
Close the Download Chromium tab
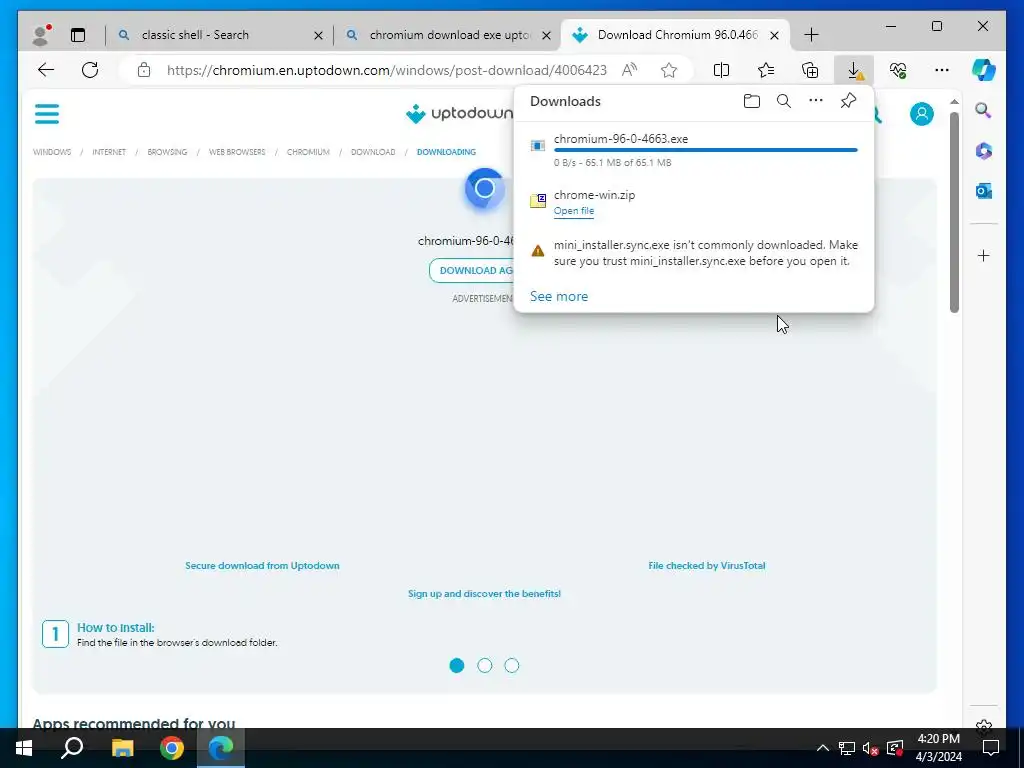pos(774,35)
